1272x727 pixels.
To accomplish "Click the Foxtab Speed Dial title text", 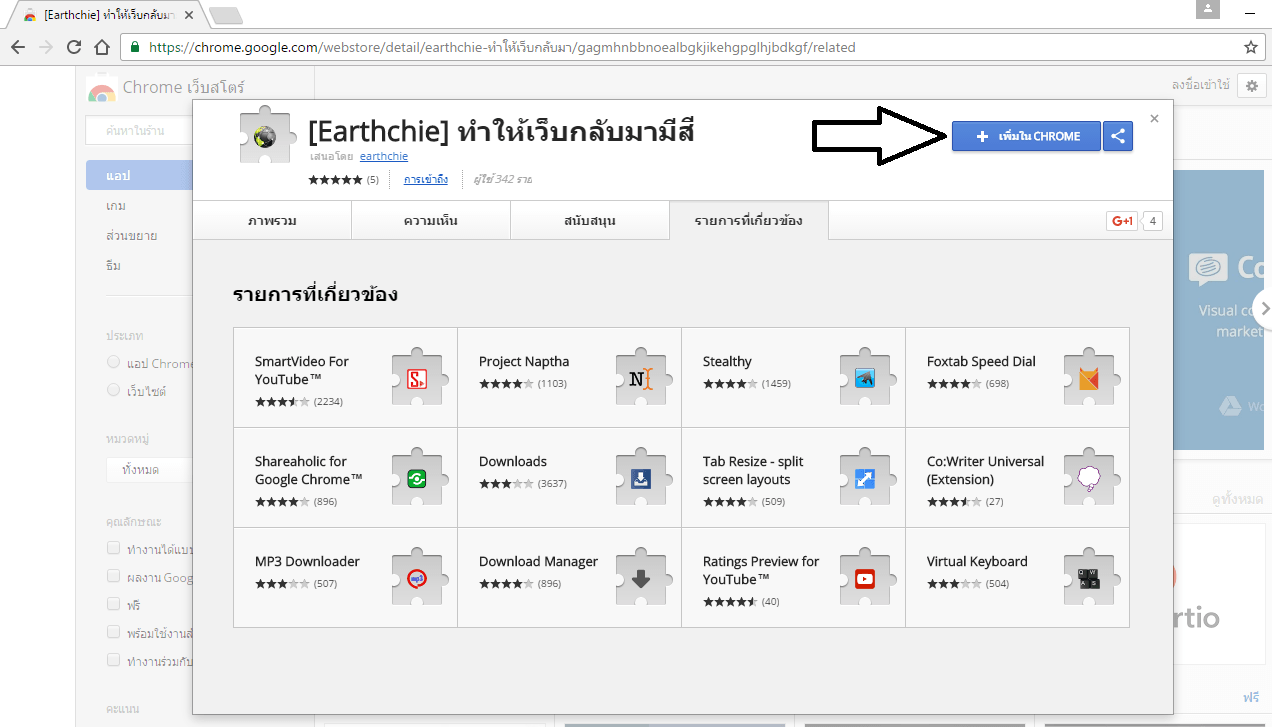I will point(981,361).
